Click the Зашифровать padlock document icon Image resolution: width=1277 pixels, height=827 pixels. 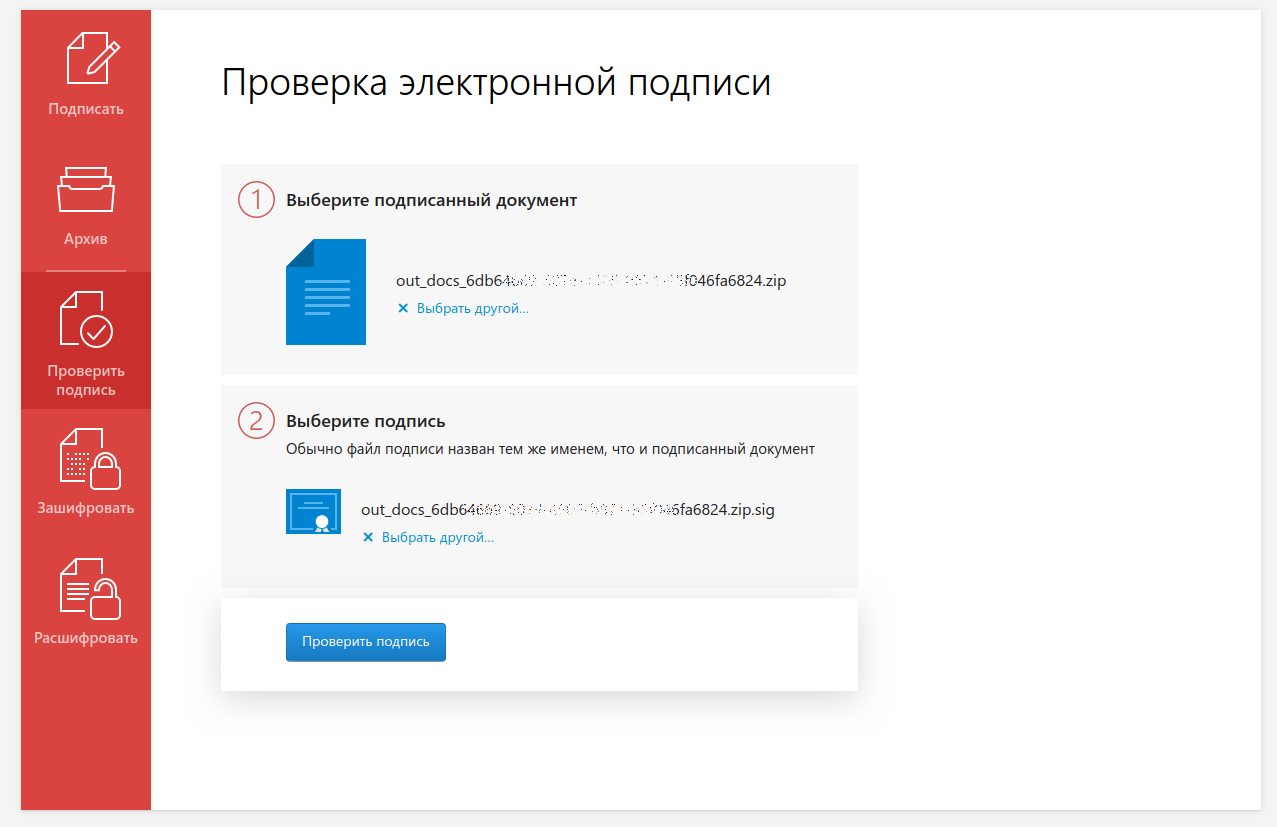tap(90, 458)
